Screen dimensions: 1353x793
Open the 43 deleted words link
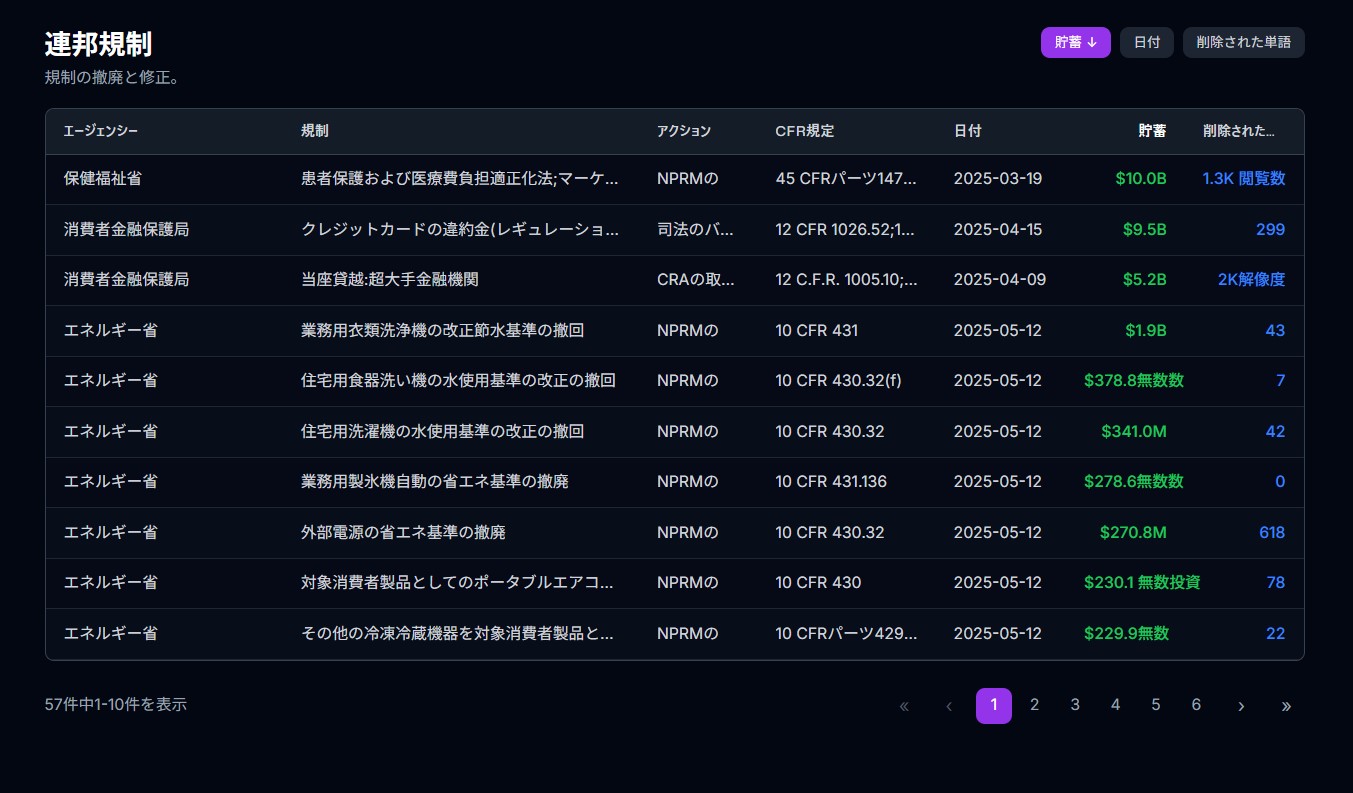tap(1275, 330)
